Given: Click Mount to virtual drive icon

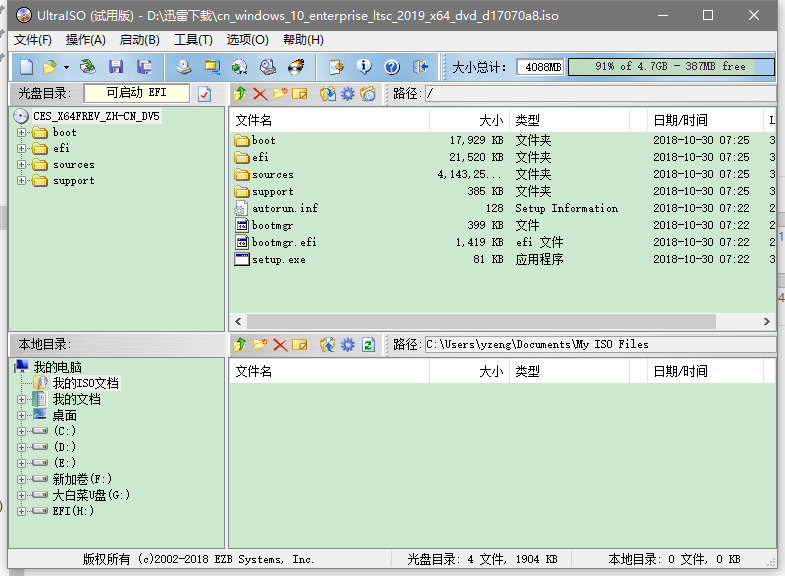Looking at the screenshot, I should [x=268, y=67].
